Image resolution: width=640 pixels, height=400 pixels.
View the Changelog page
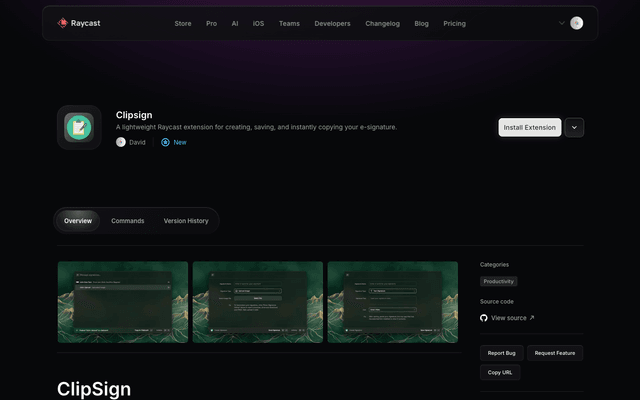[x=382, y=24]
